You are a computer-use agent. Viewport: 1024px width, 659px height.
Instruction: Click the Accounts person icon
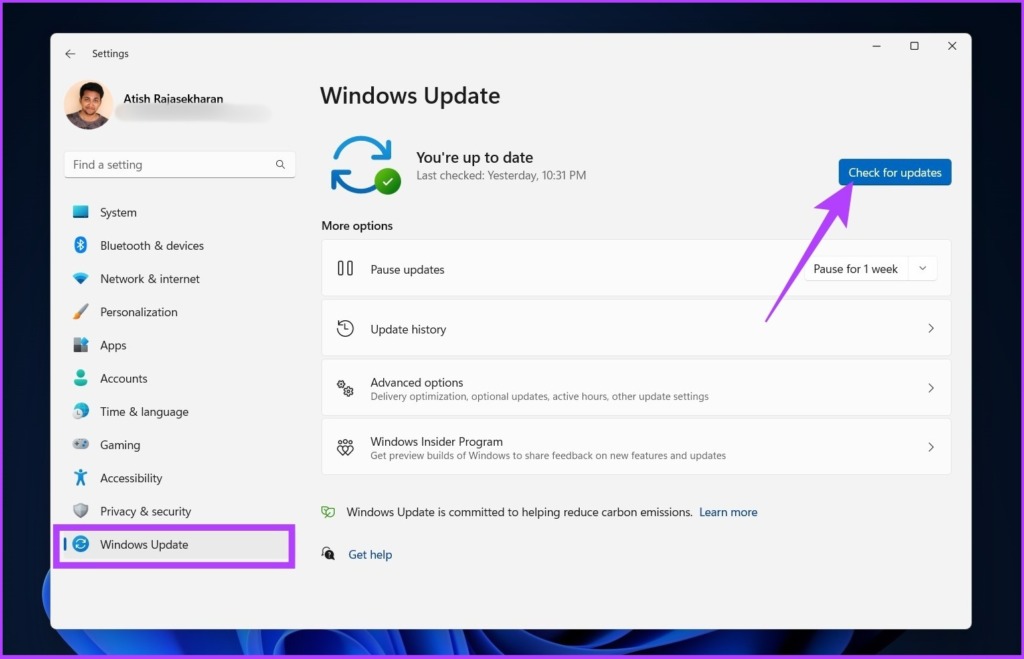coord(80,378)
